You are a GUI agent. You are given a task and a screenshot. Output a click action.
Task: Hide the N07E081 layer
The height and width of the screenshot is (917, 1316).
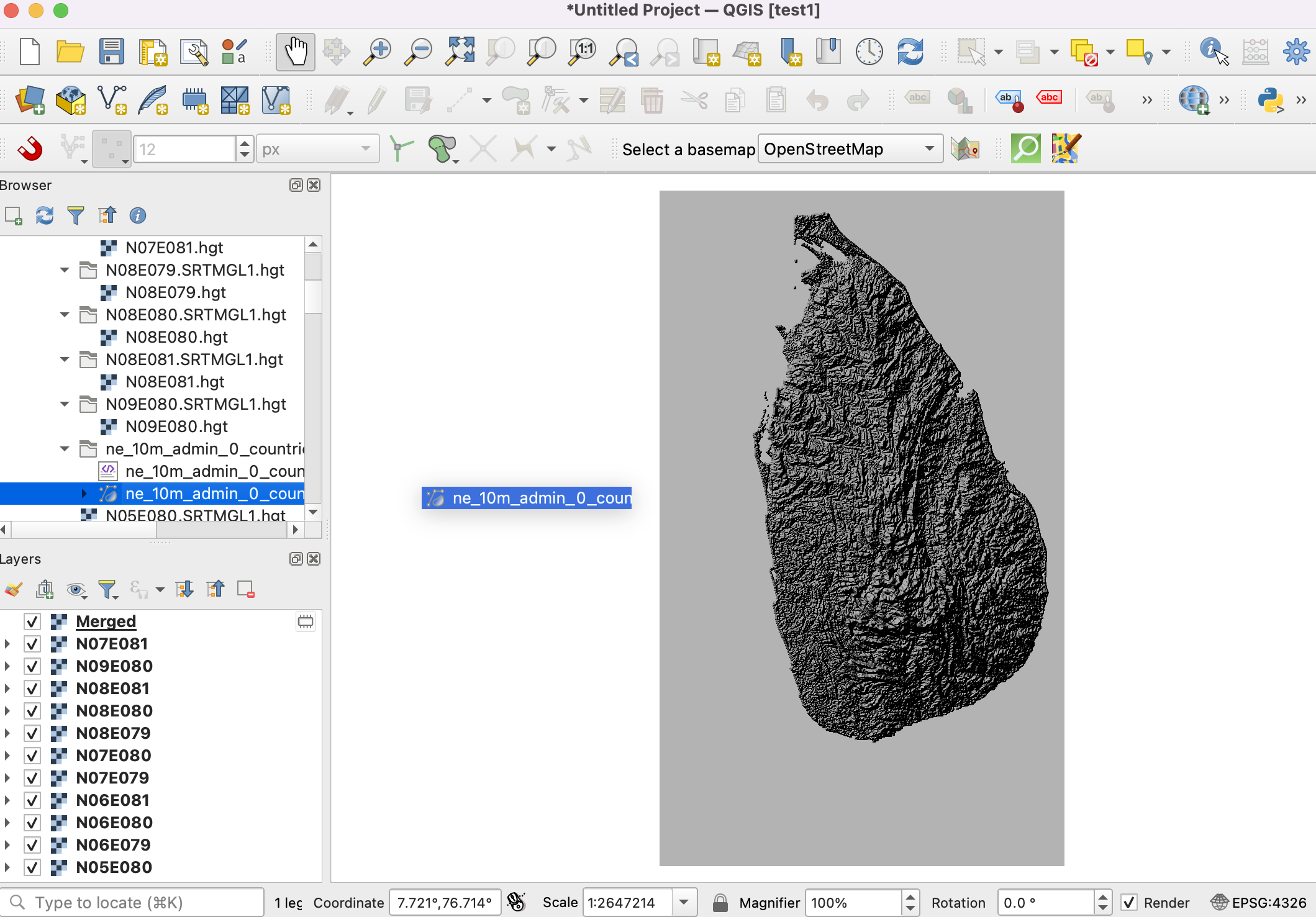[32, 644]
